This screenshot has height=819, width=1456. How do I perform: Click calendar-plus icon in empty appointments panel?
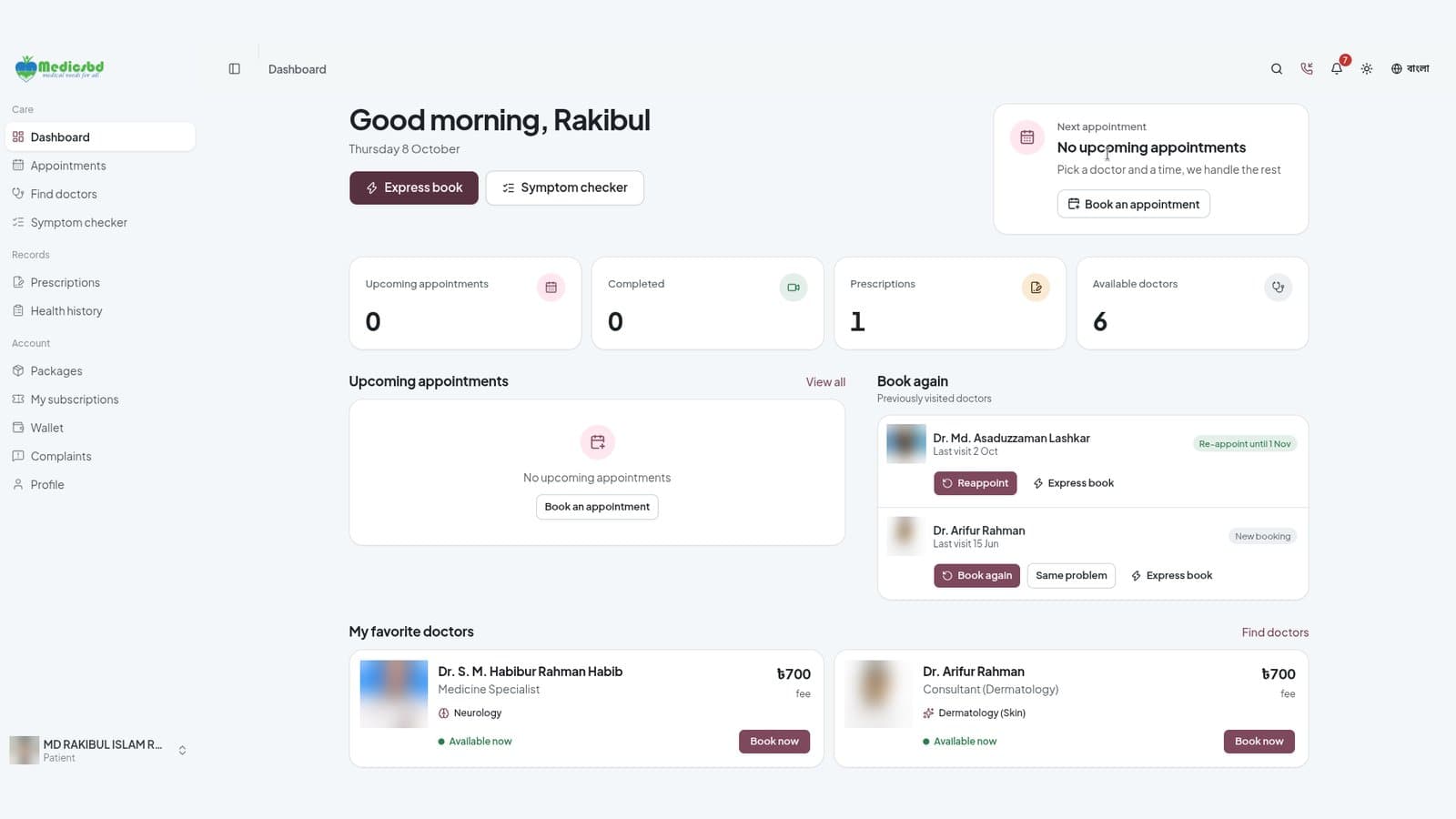click(597, 442)
